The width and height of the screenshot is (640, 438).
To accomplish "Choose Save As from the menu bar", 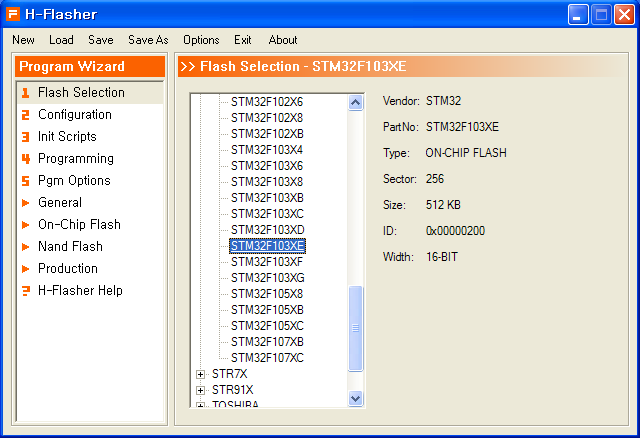I will pos(148,40).
